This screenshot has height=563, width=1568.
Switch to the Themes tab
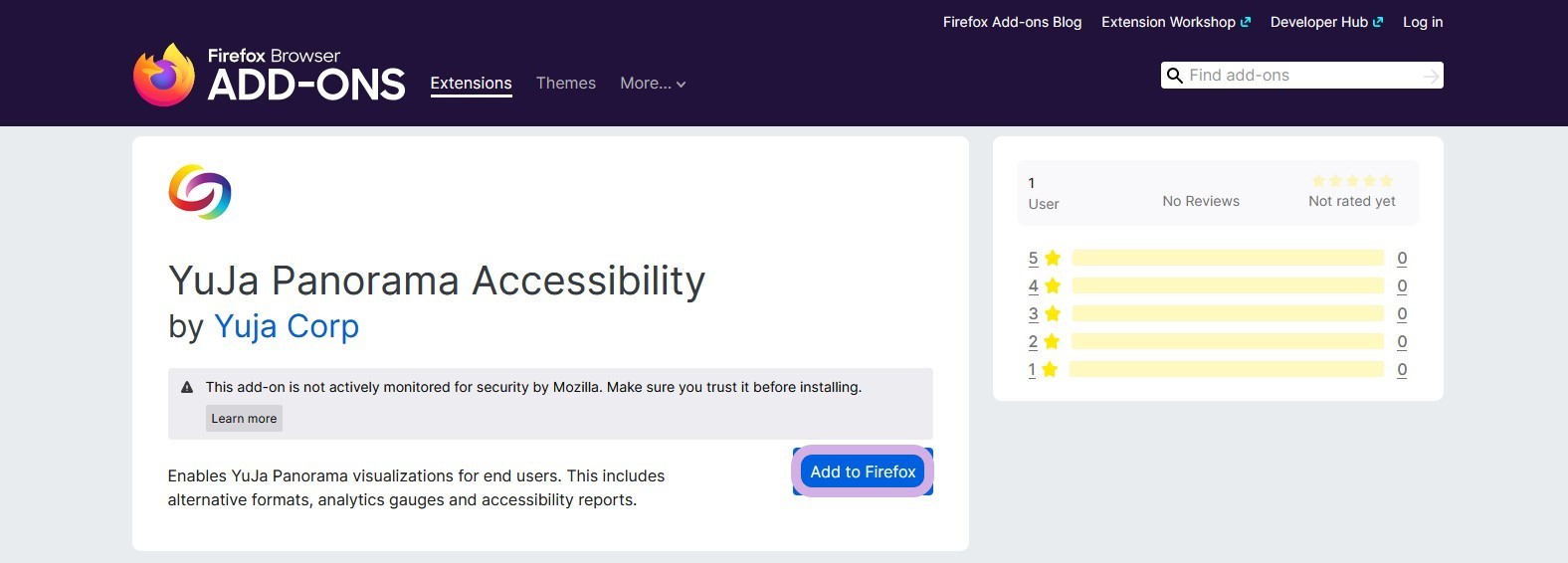click(x=565, y=84)
